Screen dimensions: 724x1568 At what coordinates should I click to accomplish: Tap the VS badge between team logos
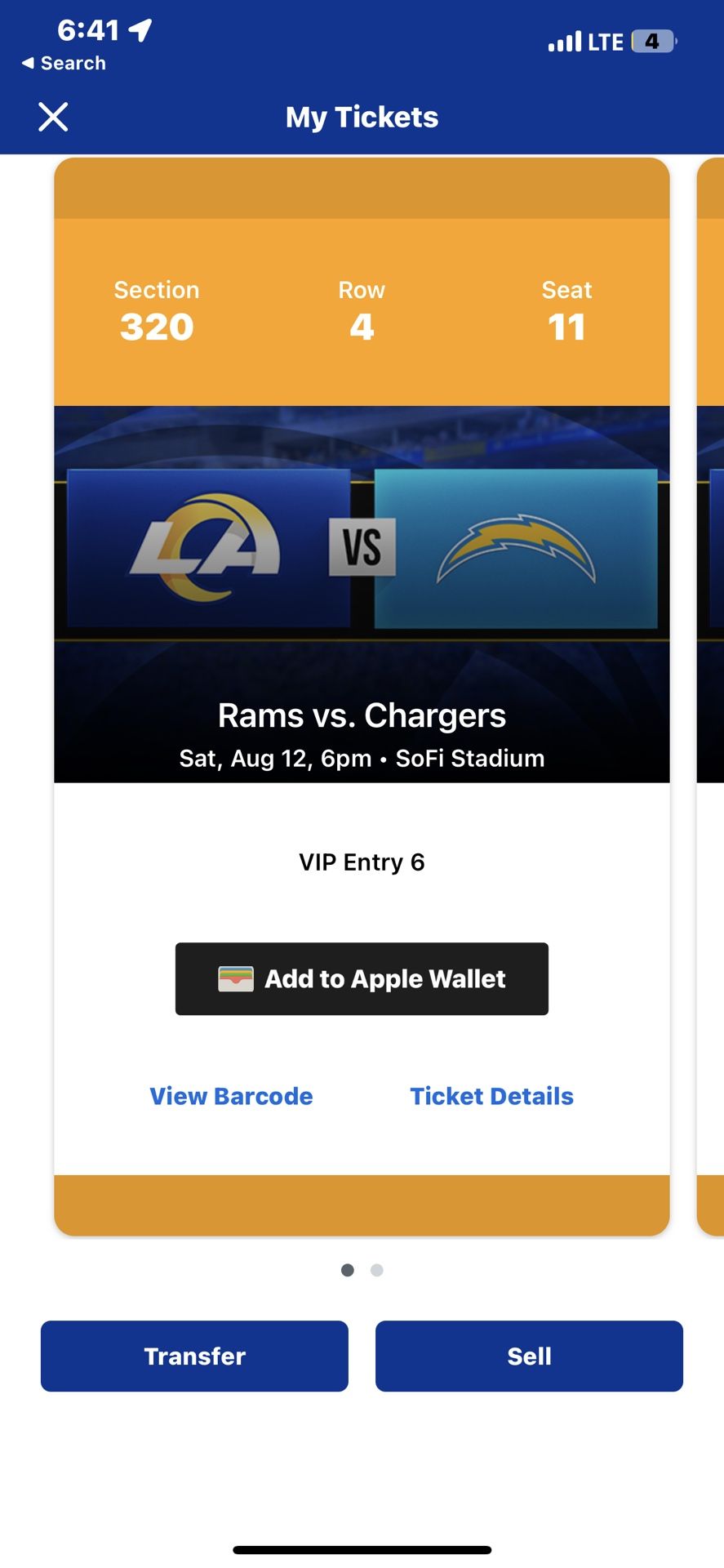[362, 549]
